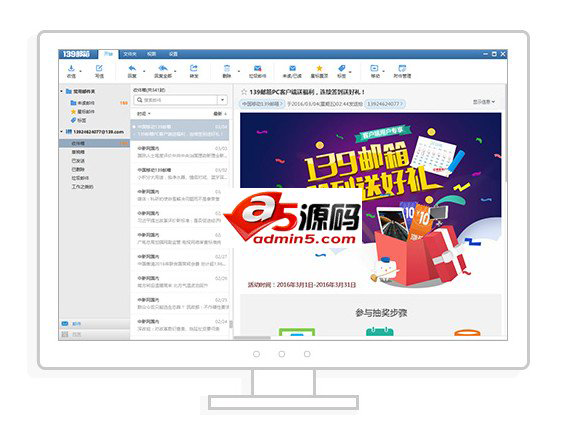Click the Junk mail envelope icon

tap(257, 69)
